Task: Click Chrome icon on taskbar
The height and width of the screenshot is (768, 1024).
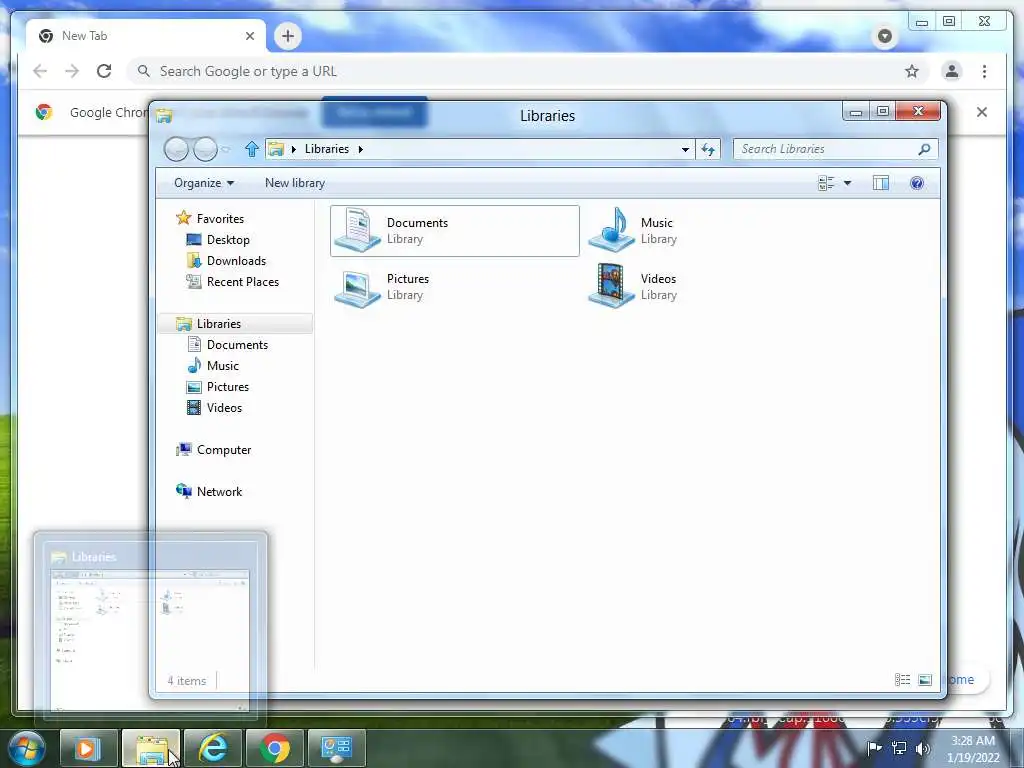Action: 275,748
